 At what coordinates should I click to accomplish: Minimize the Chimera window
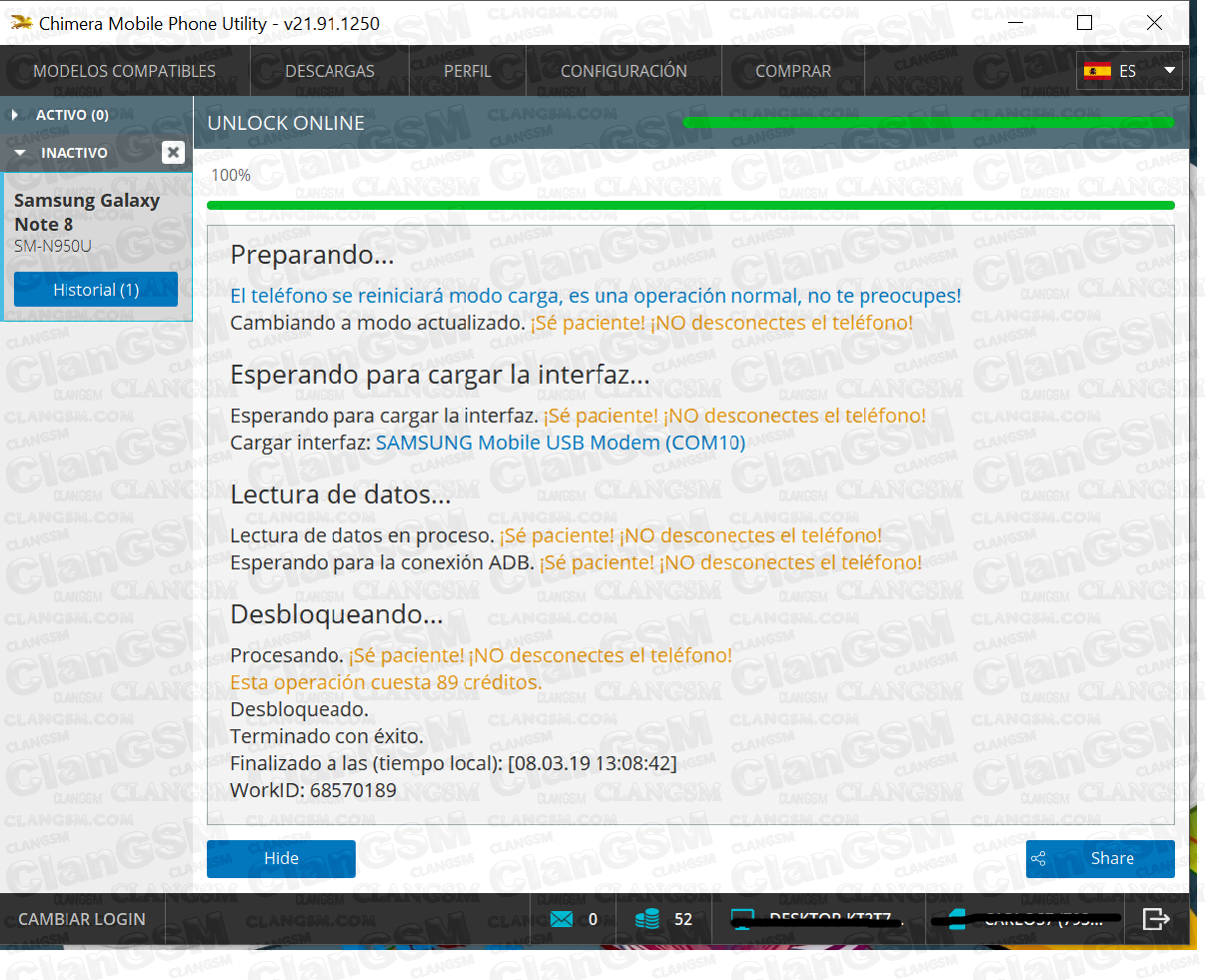click(1016, 23)
